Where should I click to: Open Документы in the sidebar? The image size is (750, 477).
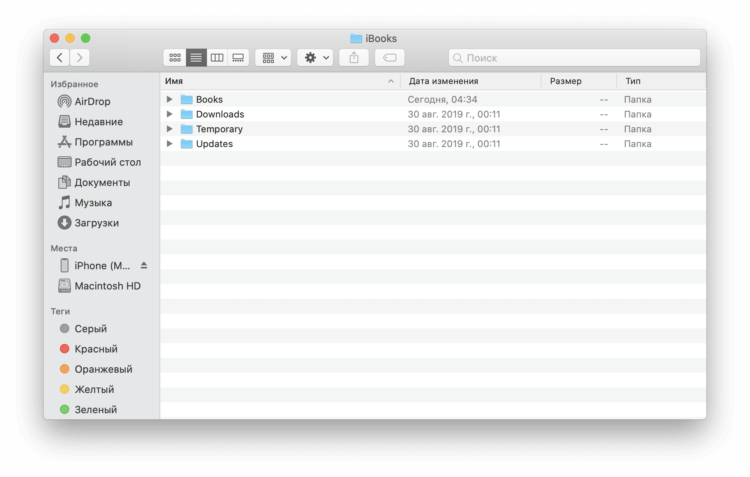[x=94, y=182]
